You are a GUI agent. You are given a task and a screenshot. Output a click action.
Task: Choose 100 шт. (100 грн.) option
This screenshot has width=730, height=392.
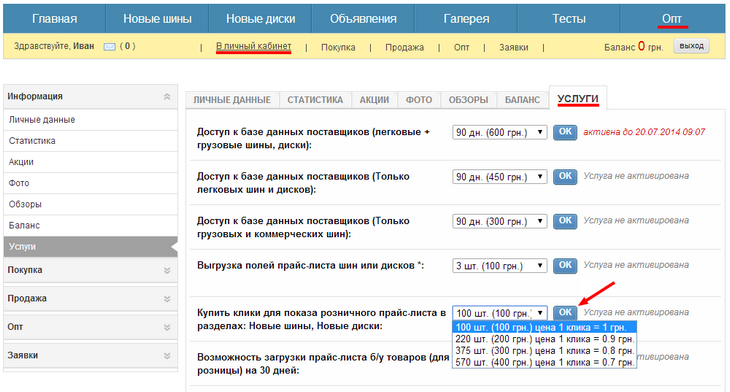[544, 327]
